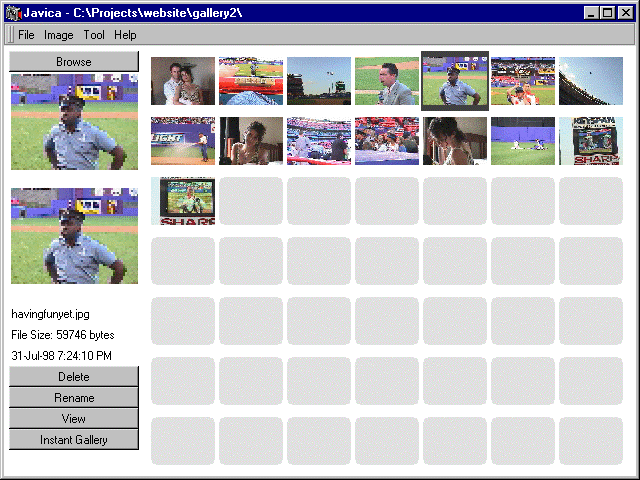
Task: Select the highlighted umpire thumbnail
Action: (x=455, y=81)
